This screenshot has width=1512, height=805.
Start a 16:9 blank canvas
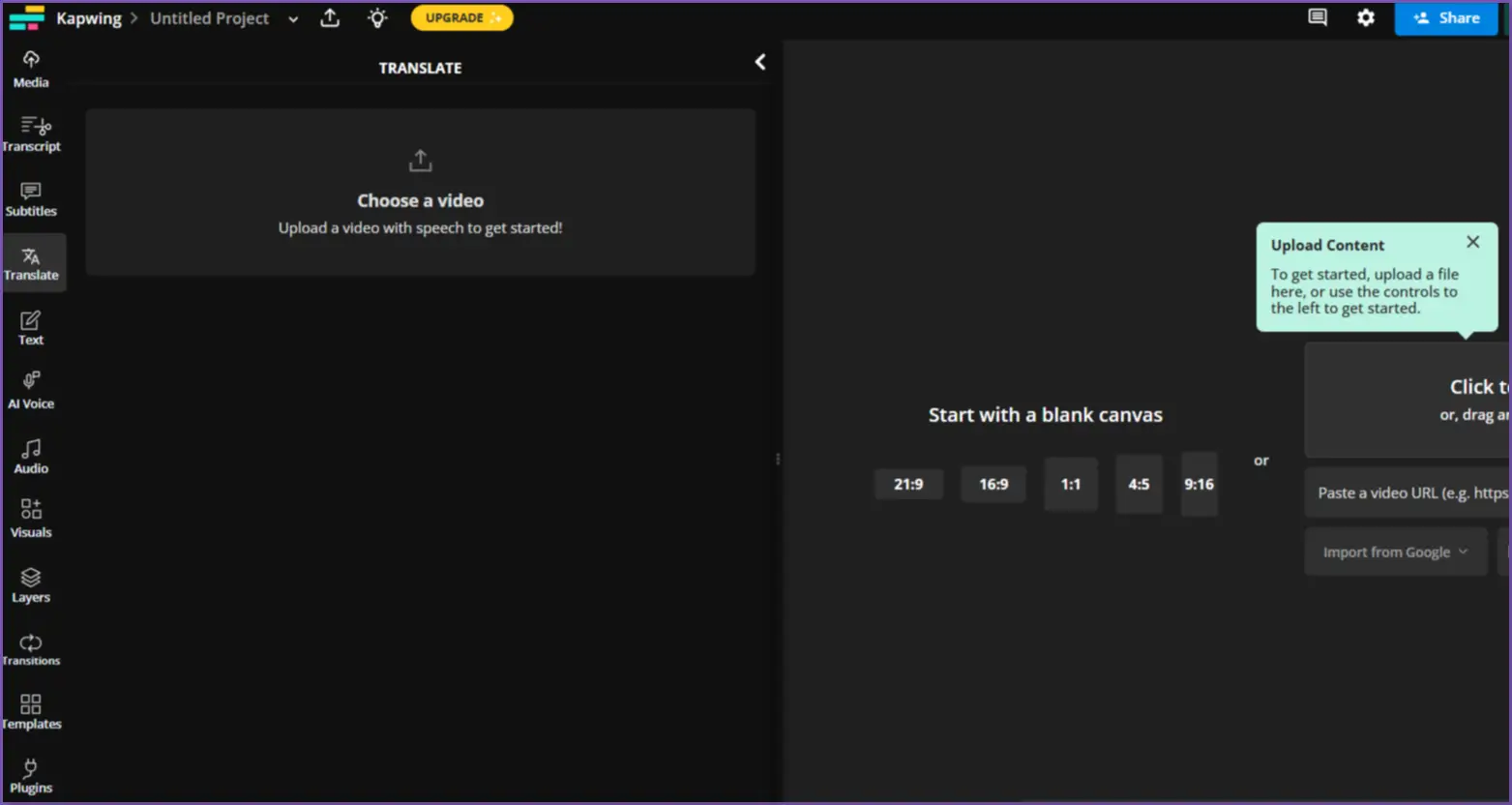coord(993,484)
